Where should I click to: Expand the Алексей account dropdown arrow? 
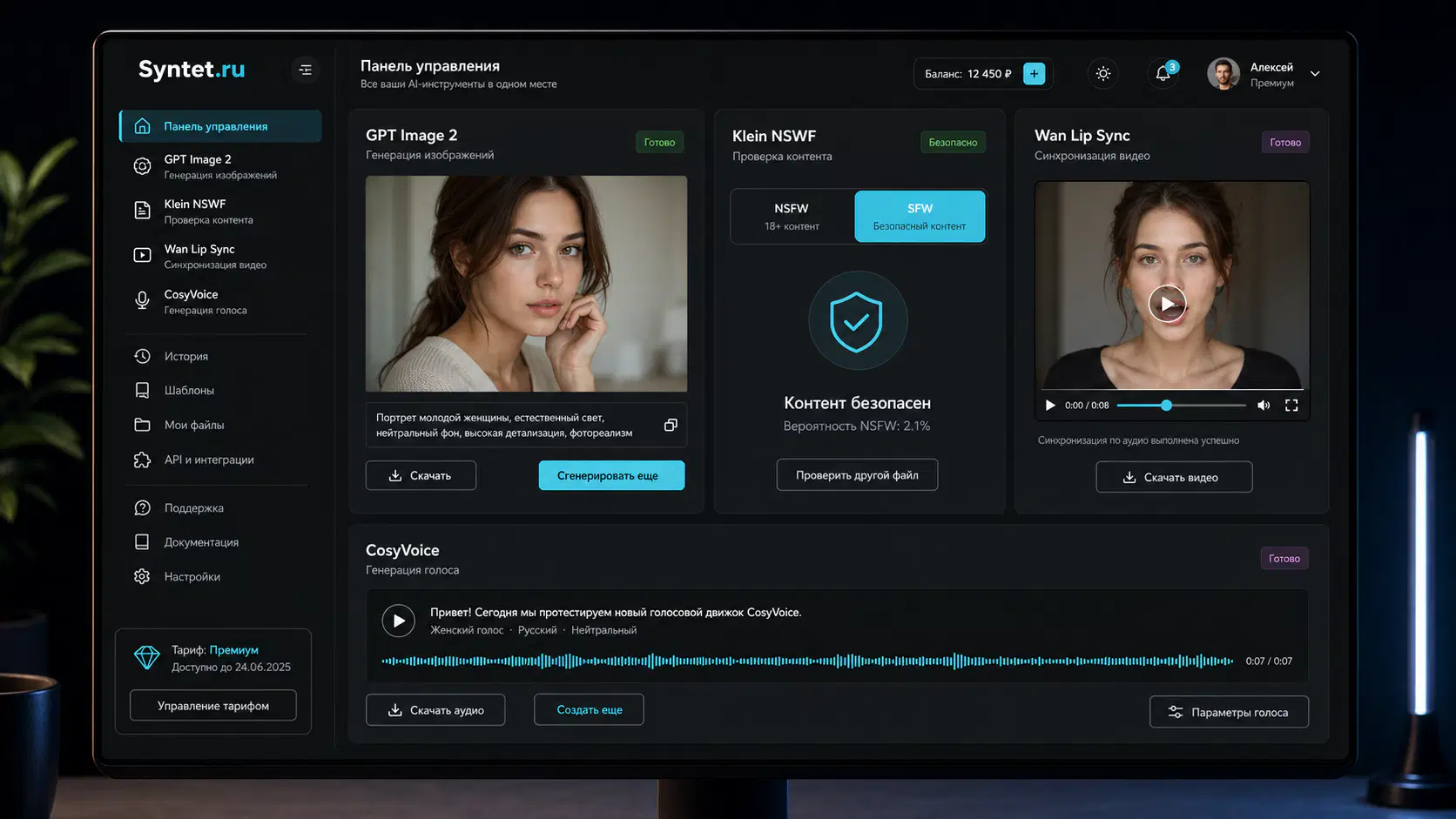[x=1315, y=74]
